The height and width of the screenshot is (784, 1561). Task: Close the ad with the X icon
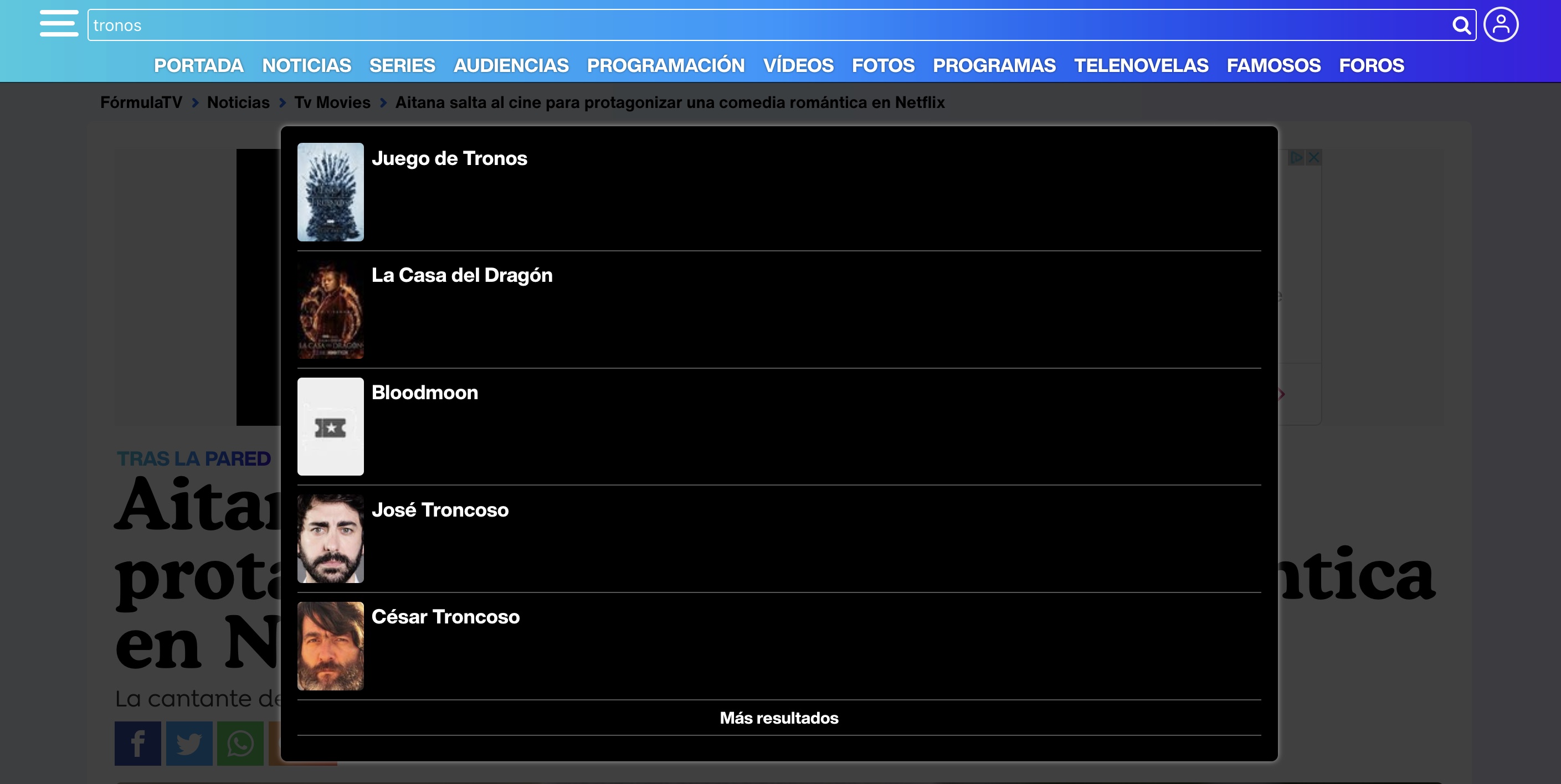(x=1314, y=158)
